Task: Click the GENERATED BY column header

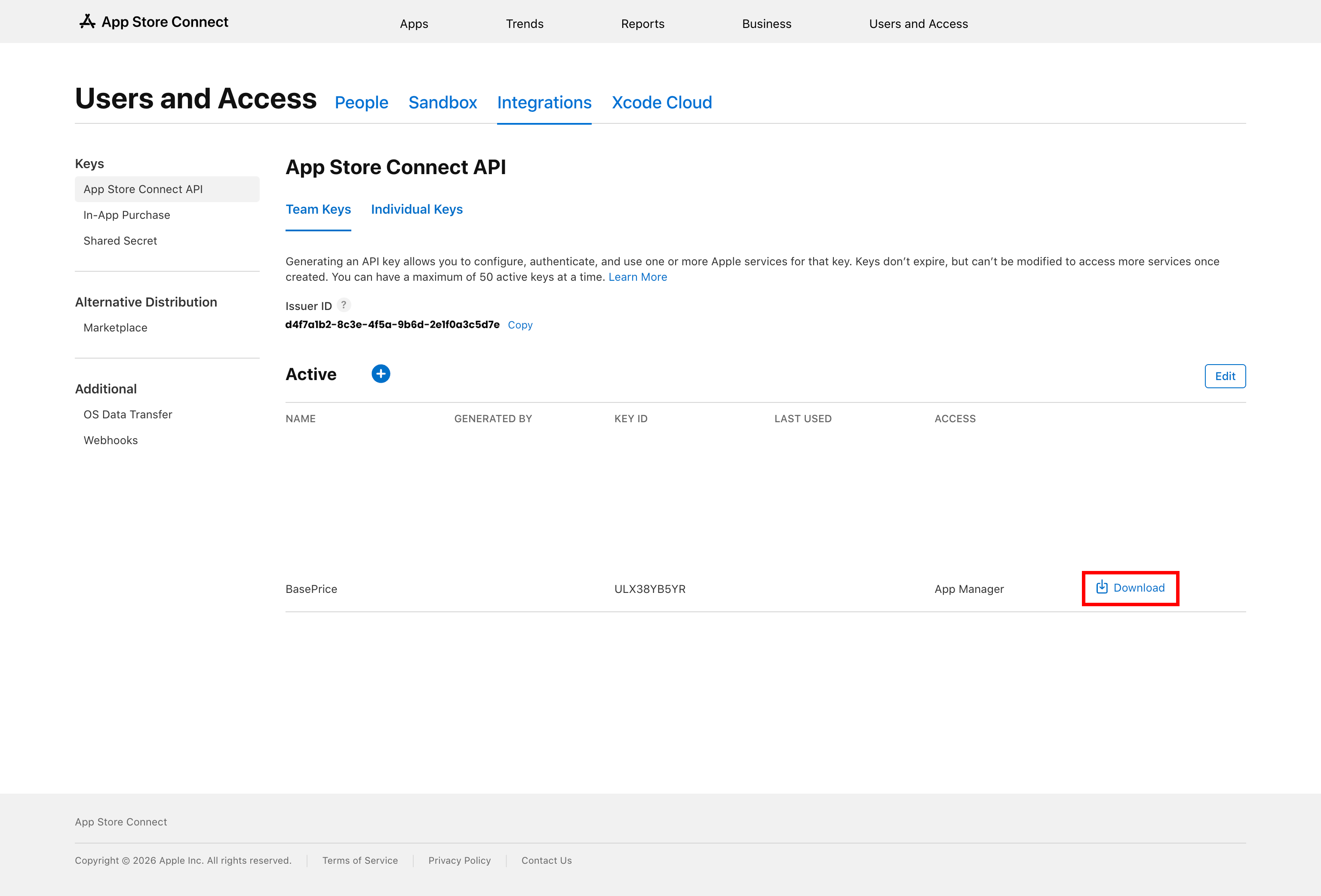Action: click(x=493, y=418)
